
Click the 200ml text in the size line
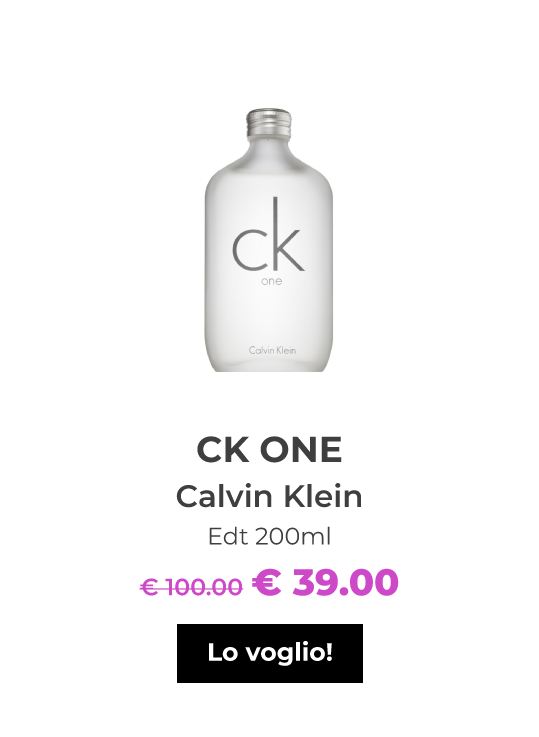[x=293, y=536]
